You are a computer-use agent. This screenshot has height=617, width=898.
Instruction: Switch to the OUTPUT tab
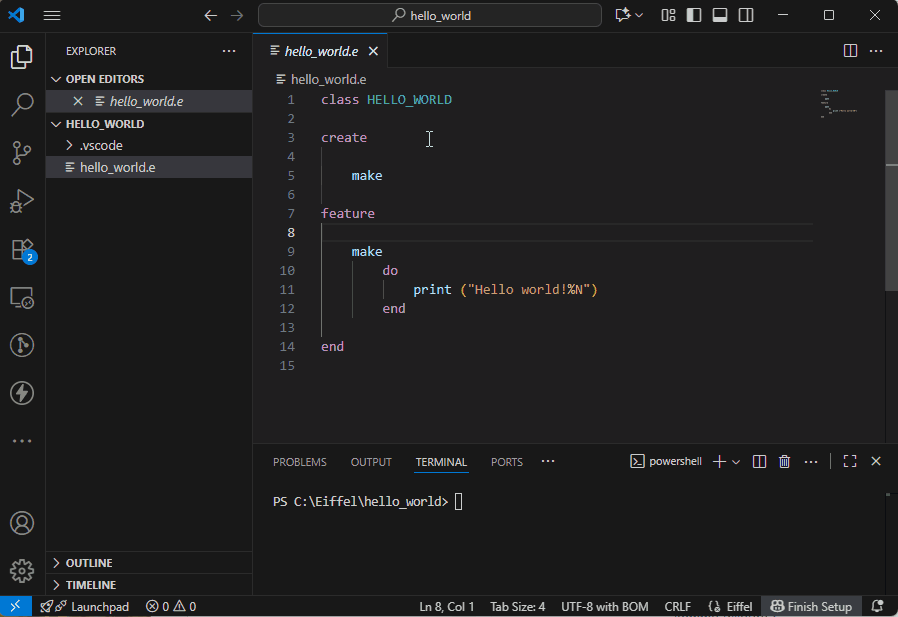pos(371,461)
